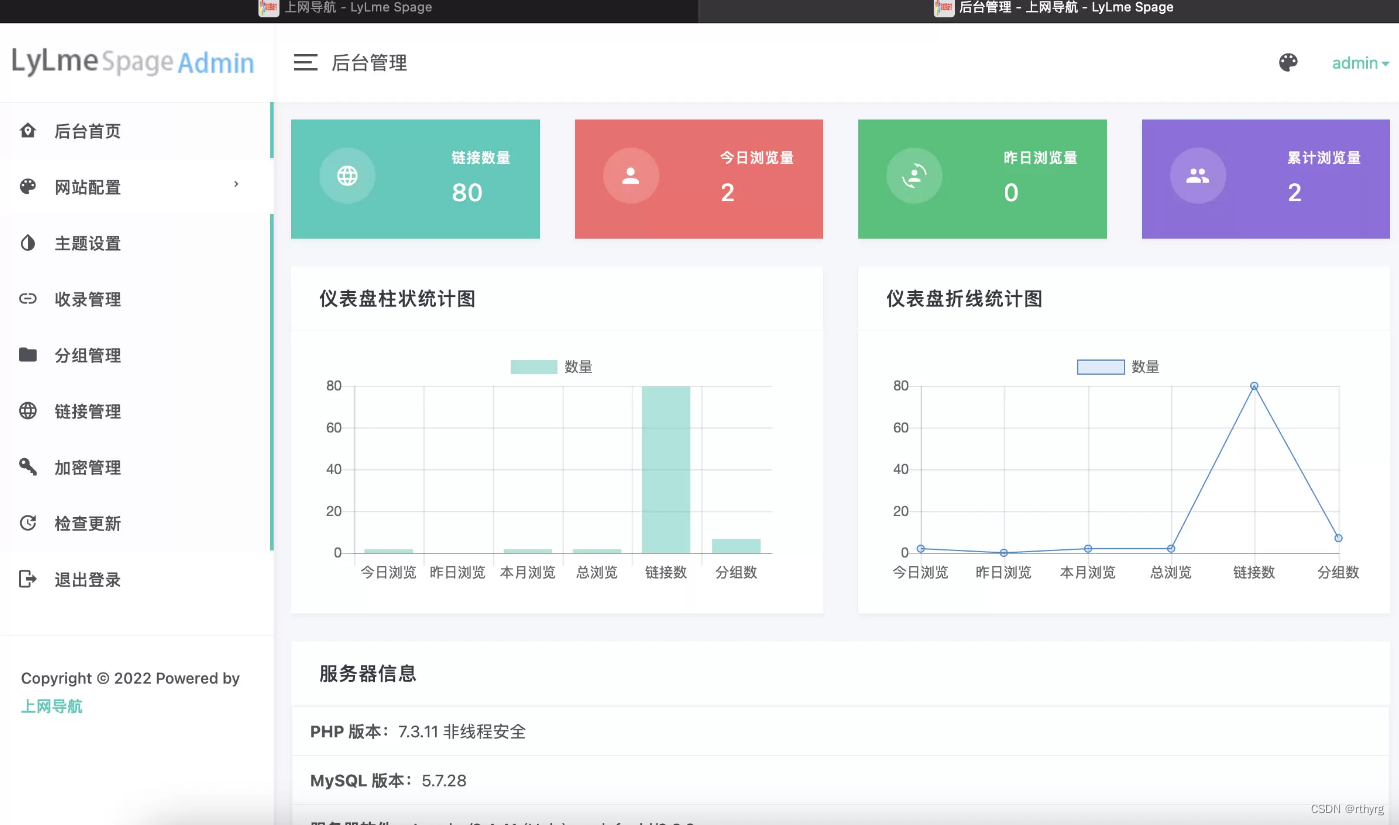Click the Copyright © 2022 Powered by text
This screenshot has width=1399, height=825.
[130, 678]
